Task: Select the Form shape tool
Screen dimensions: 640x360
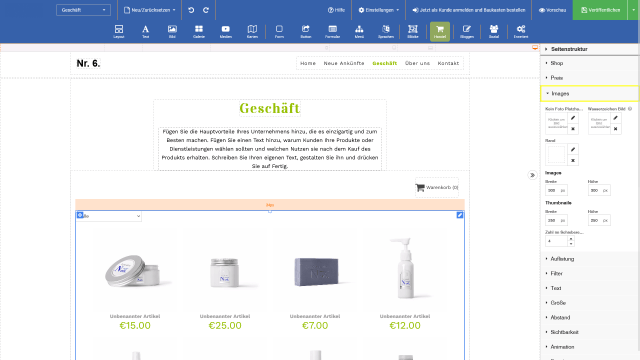Action: [279, 31]
